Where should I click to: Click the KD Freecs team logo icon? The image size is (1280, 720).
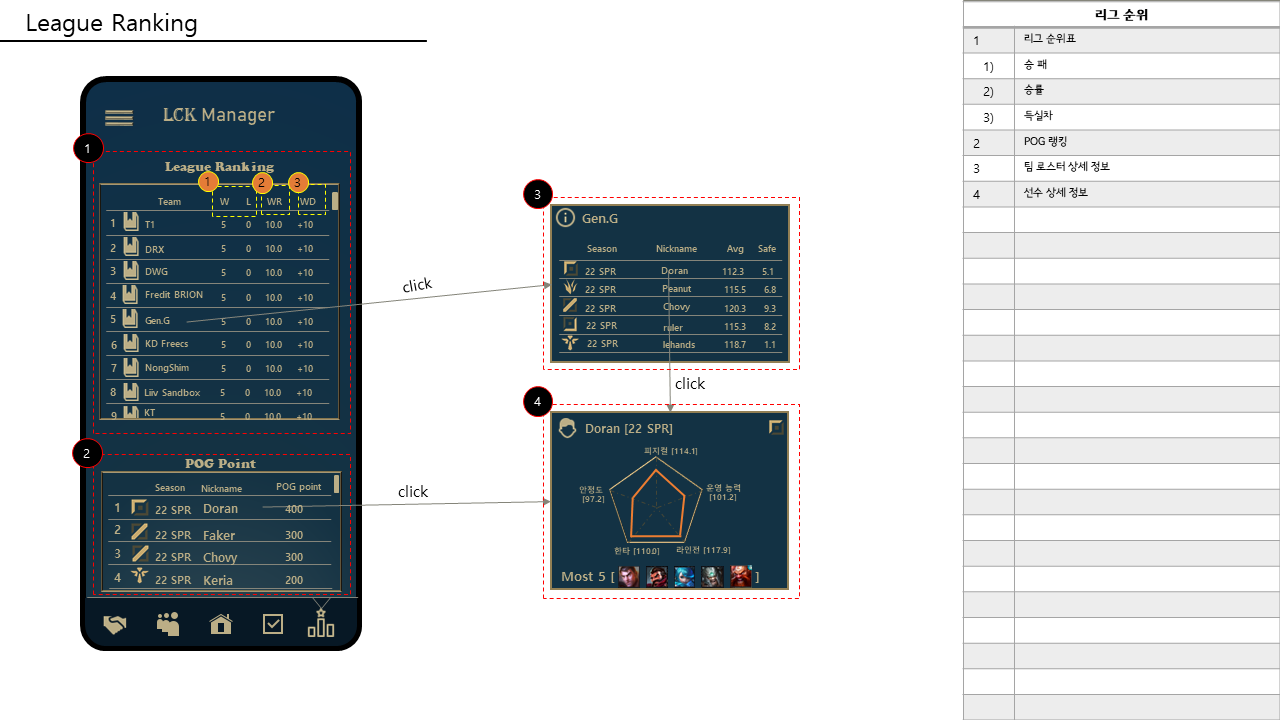[x=131, y=344]
